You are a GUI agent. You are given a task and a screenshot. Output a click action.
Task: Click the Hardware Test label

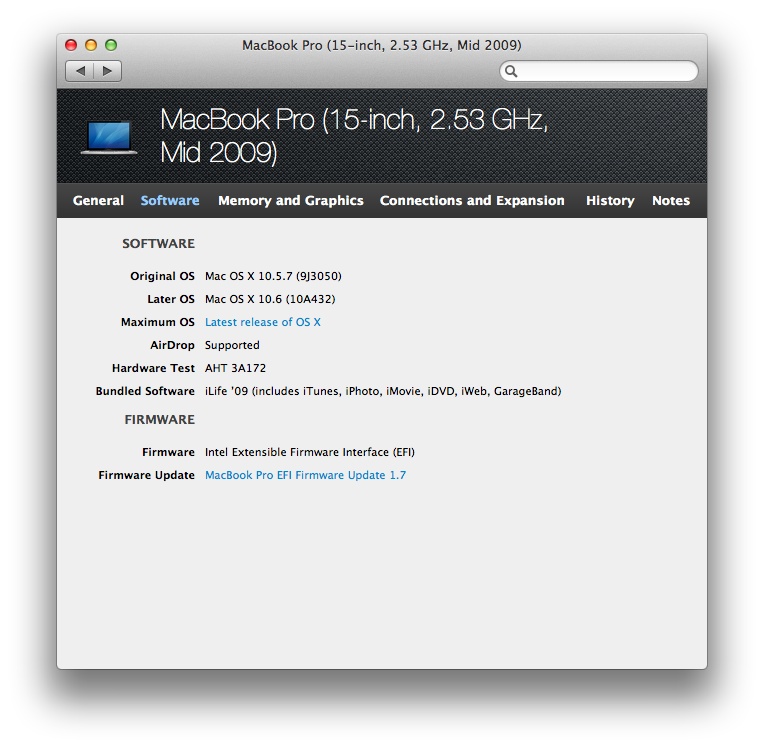[x=153, y=368]
